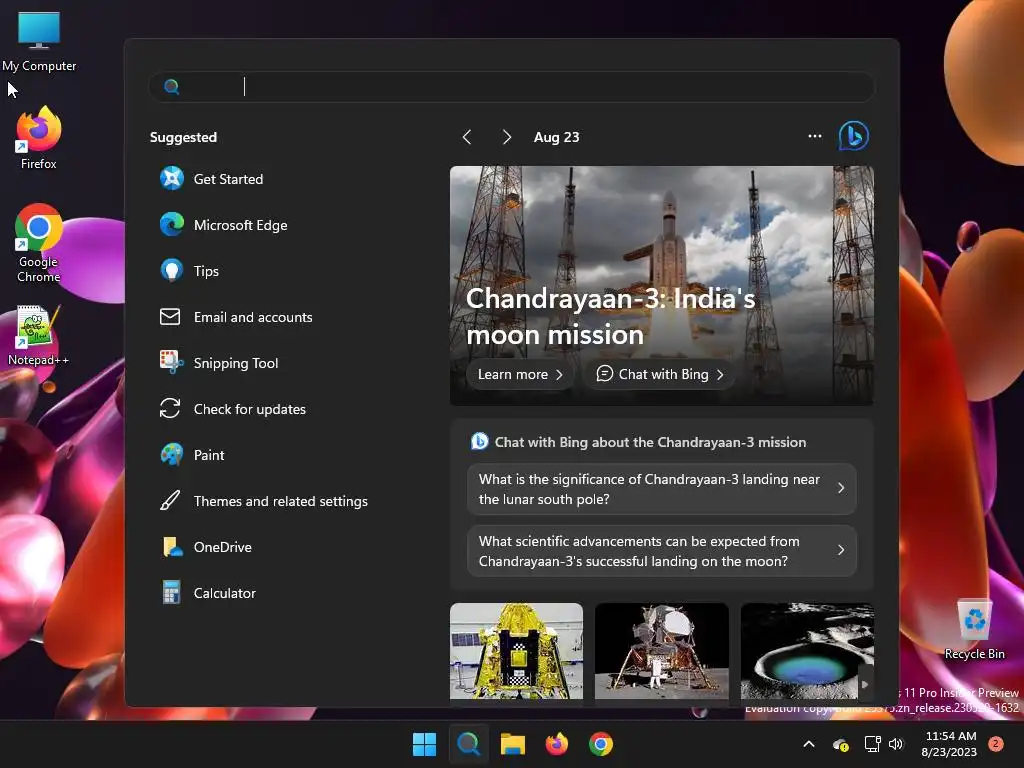
Task: Open lunar module thumbnail image
Action: pyautogui.click(x=662, y=651)
